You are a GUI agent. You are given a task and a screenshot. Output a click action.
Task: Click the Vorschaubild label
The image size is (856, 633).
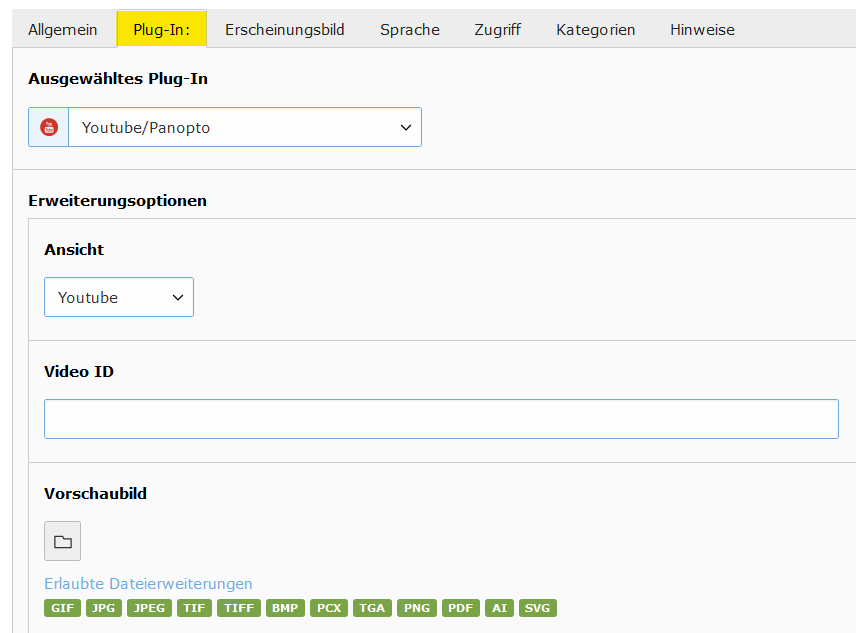95,493
